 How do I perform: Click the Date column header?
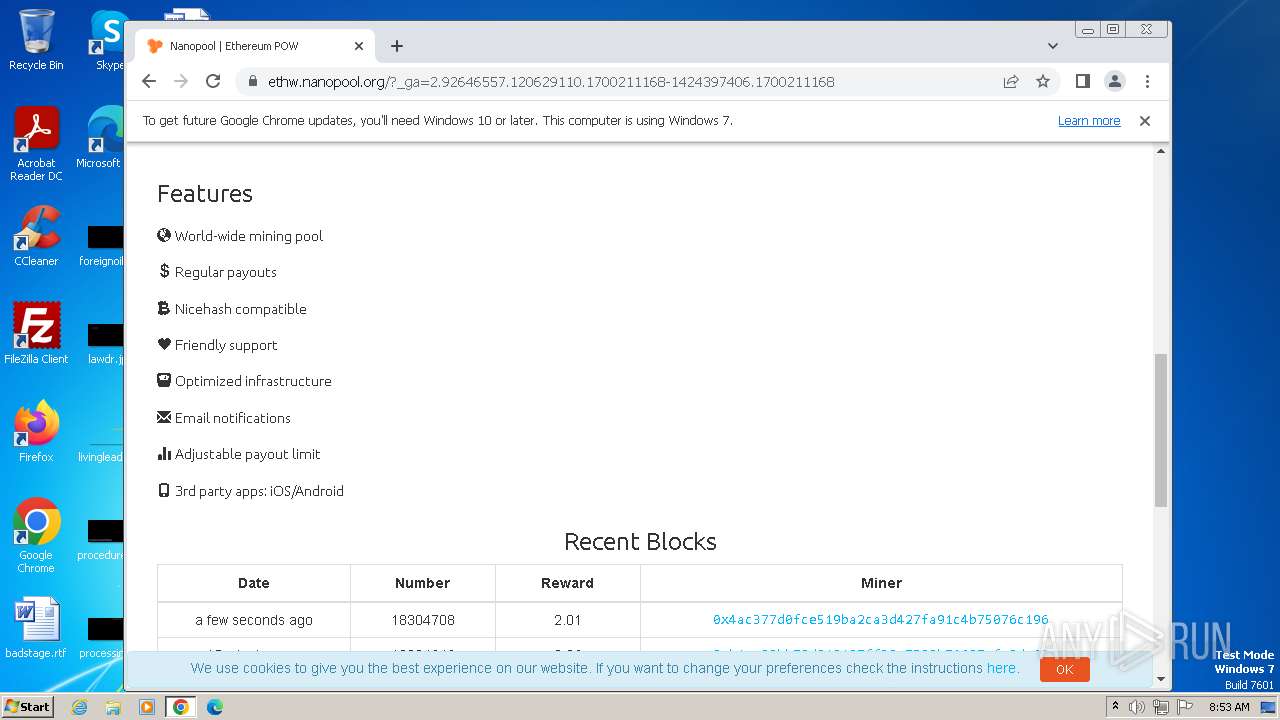click(x=254, y=583)
